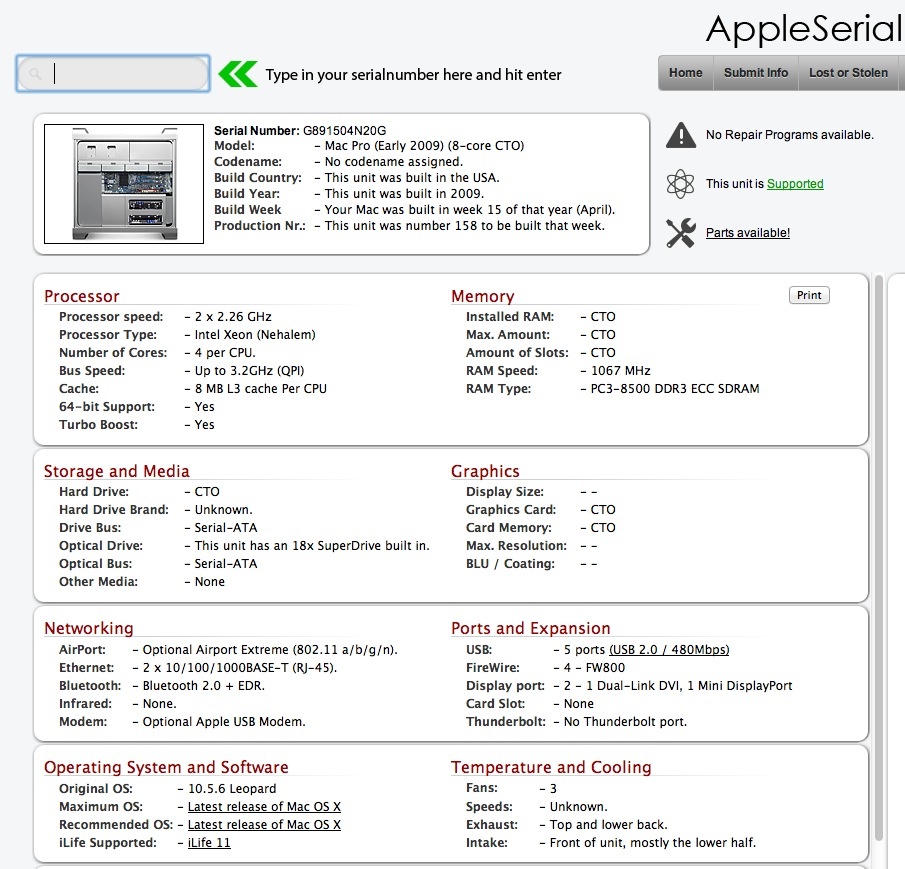Open the iLife 11 link
905x869 pixels.
[x=209, y=842]
